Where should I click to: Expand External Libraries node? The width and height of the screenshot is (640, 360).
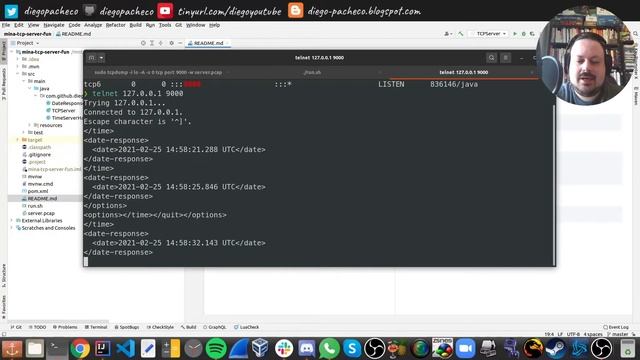pos(12,221)
